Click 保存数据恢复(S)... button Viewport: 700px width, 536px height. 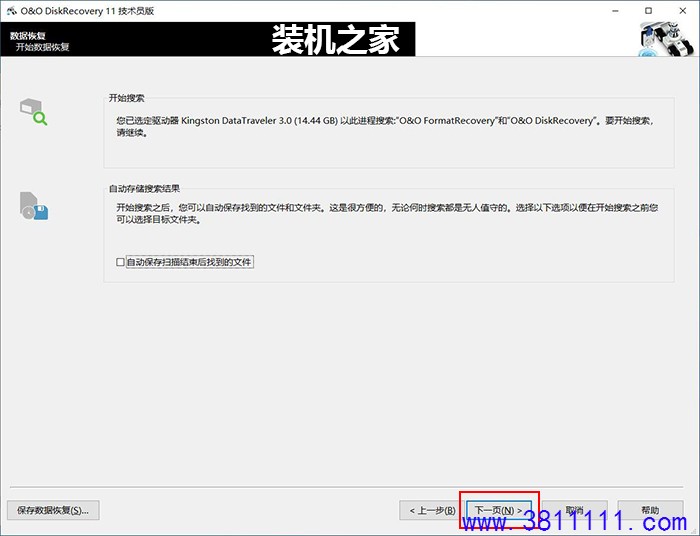point(53,510)
